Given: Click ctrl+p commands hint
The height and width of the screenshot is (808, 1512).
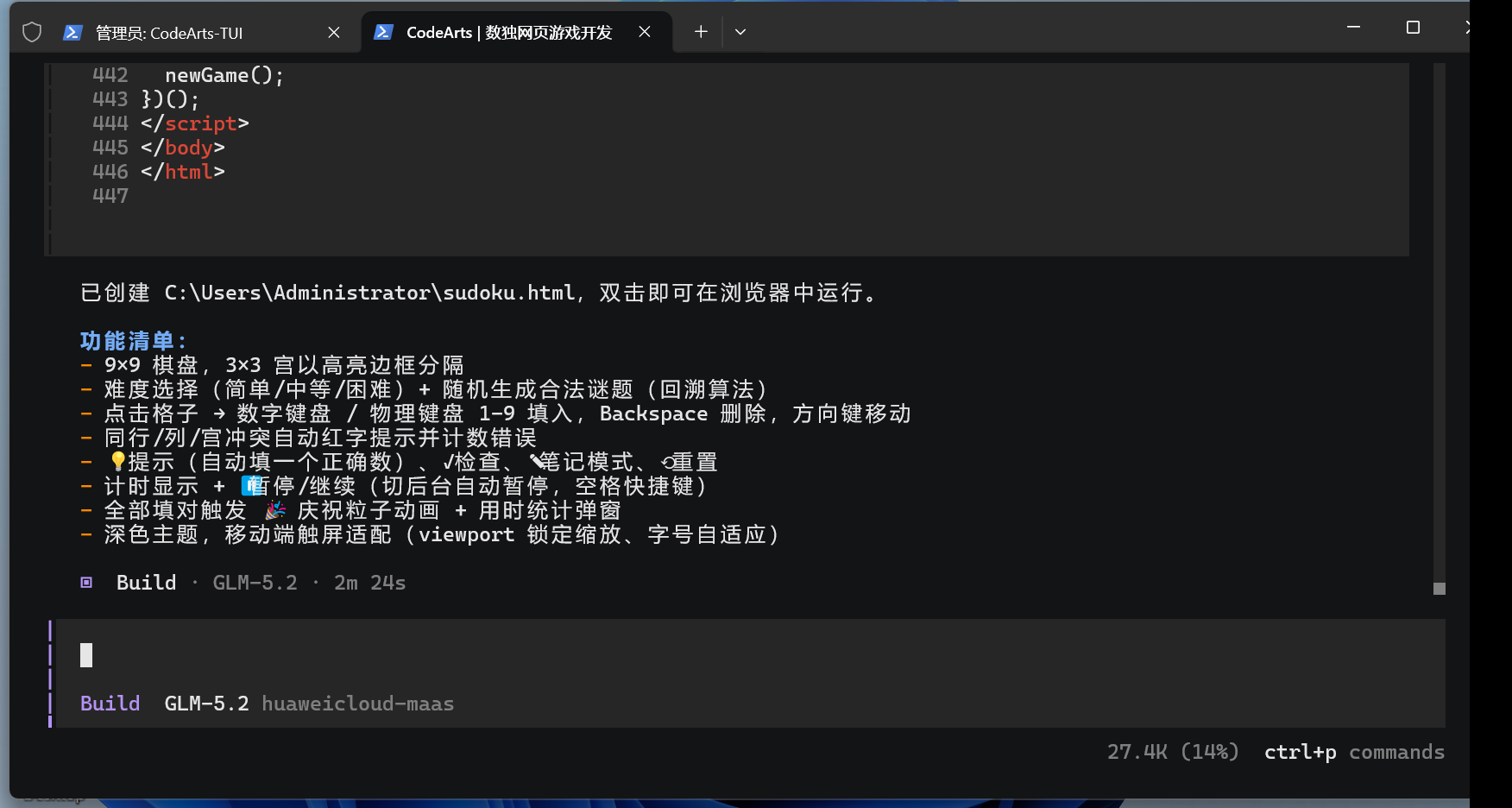Looking at the screenshot, I should pyautogui.click(x=1354, y=752).
